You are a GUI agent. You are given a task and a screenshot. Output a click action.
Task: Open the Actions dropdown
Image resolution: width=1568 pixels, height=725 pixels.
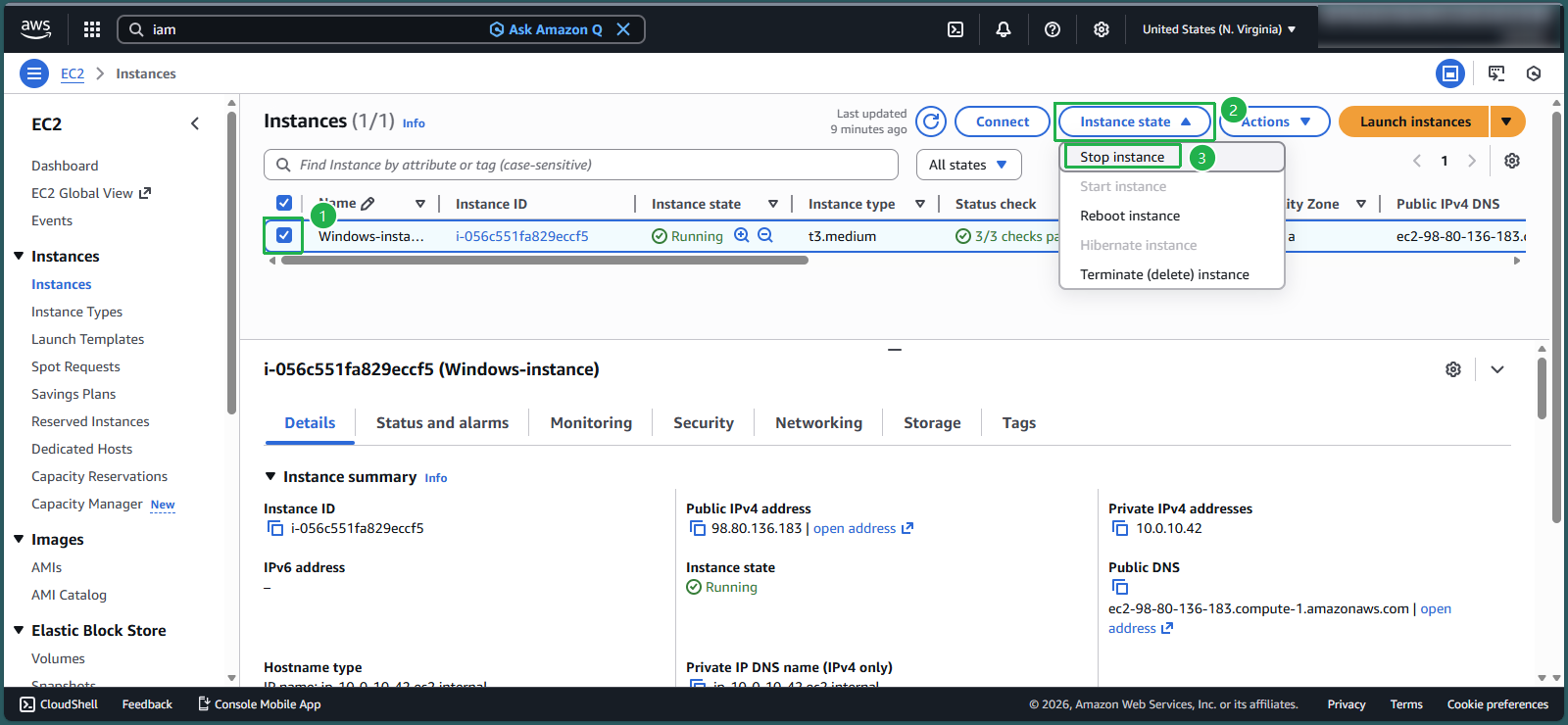(1276, 121)
